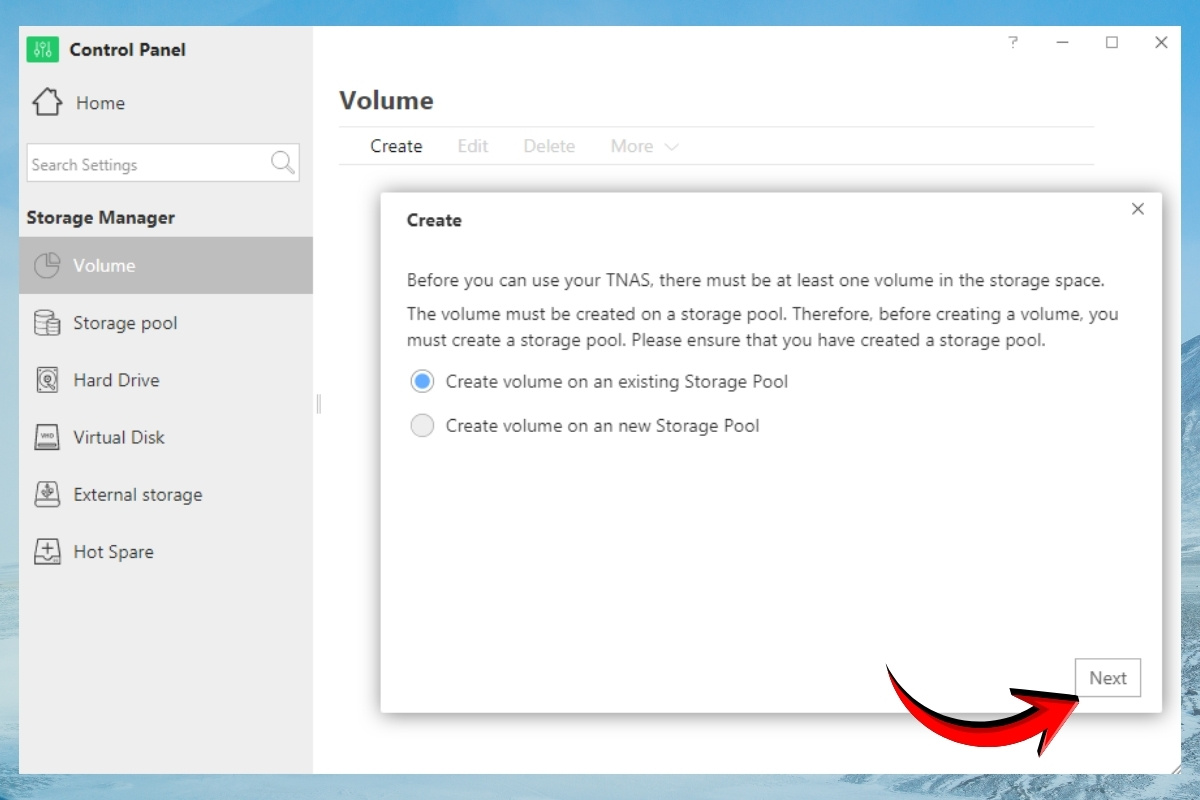Click the search magnifier icon
The width and height of the screenshot is (1200, 800).
(x=283, y=163)
